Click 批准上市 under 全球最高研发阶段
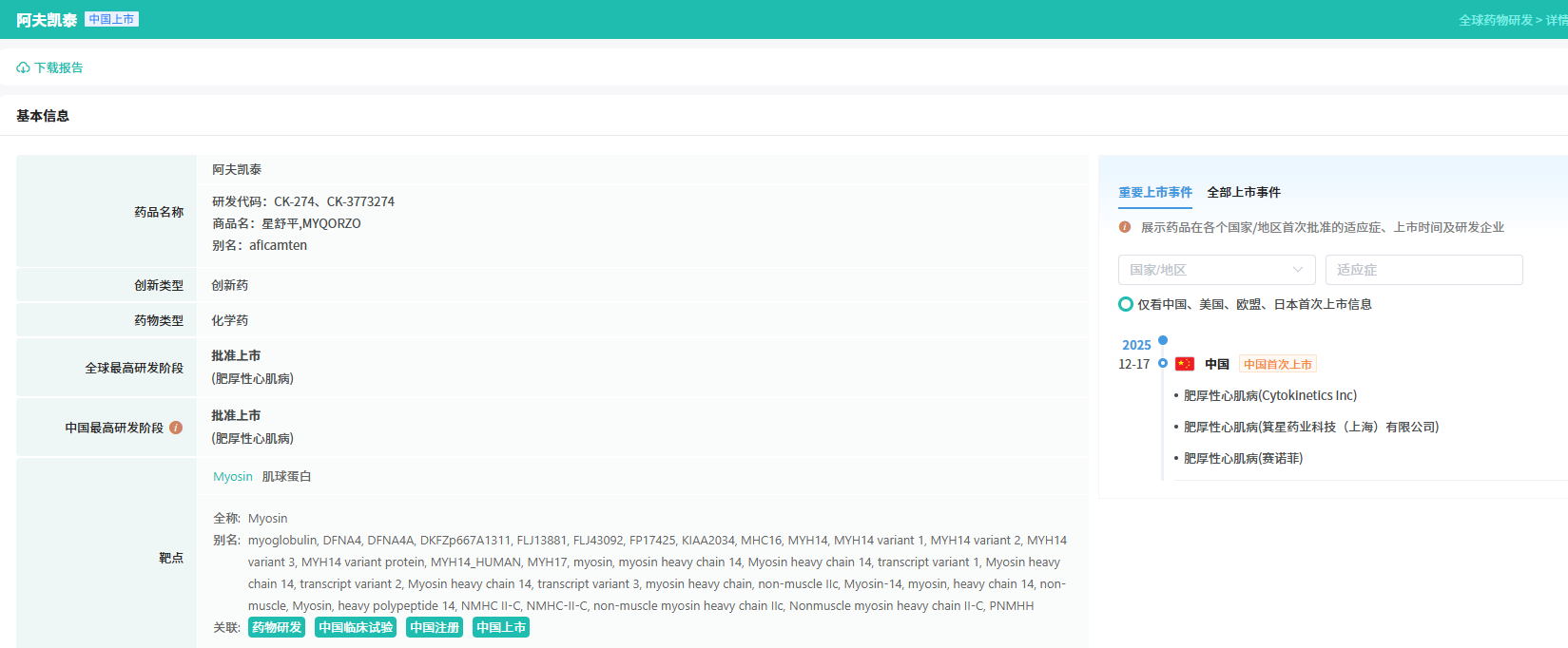This screenshot has width=1568, height=648. (x=236, y=355)
